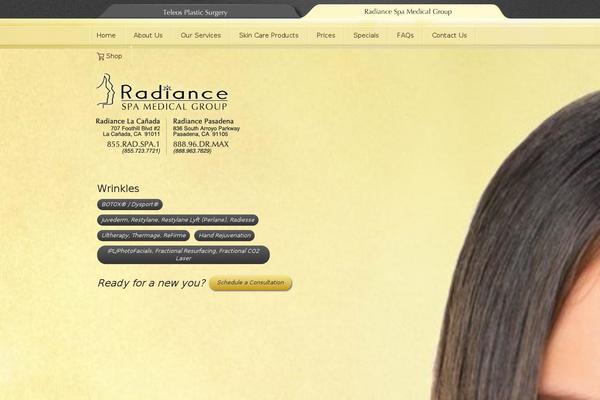Open the FAQs page
This screenshot has width=600, height=400.
(405, 35)
